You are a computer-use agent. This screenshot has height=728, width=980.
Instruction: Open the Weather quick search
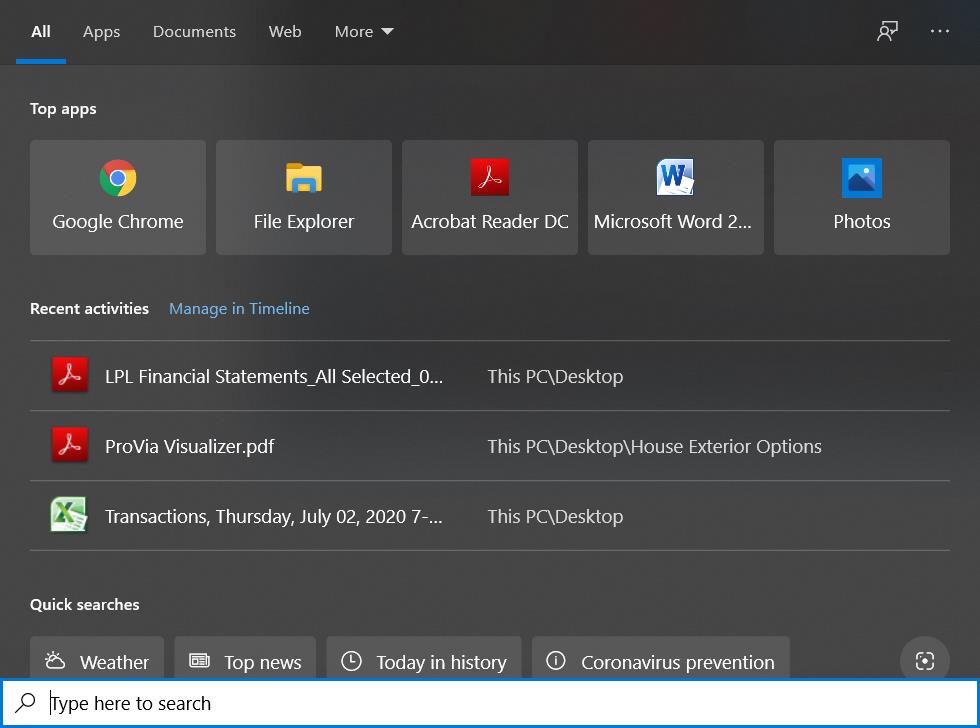point(97,659)
